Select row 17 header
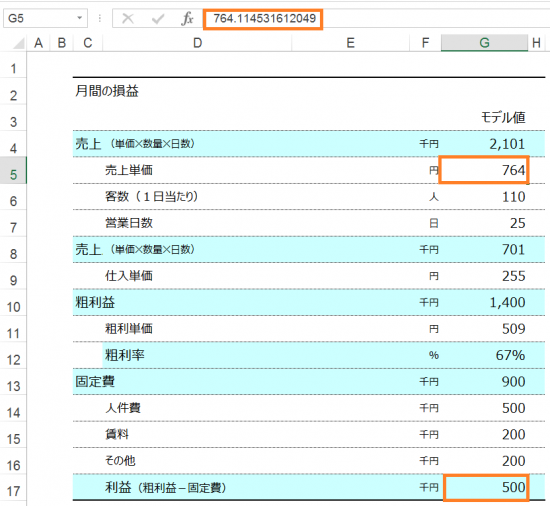 [13, 491]
